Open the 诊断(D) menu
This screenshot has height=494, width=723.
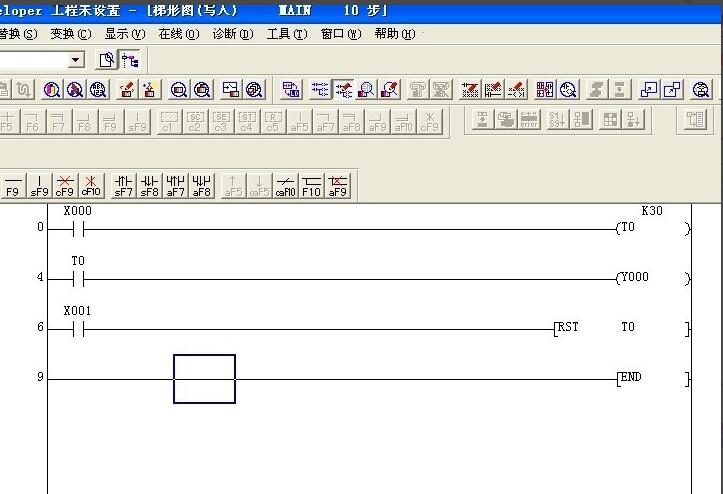coord(233,34)
